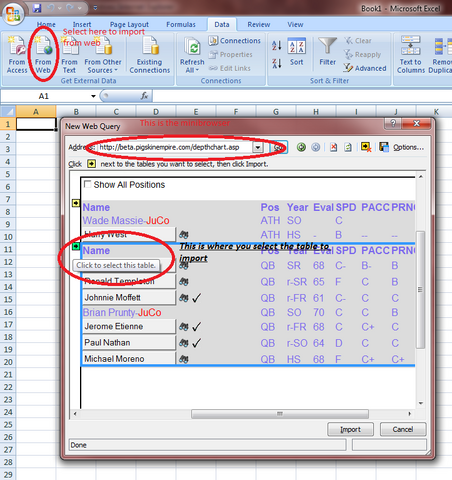The height and width of the screenshot is (480, 452).
Task: Select the Data tab
Action: [222, 24]
